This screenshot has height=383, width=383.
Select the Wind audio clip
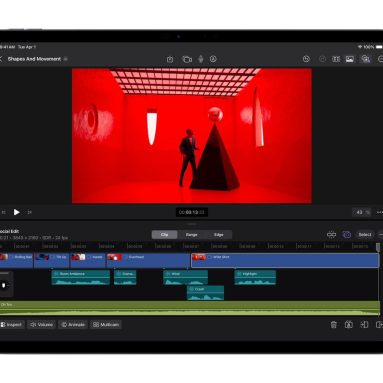pos(186,277)
